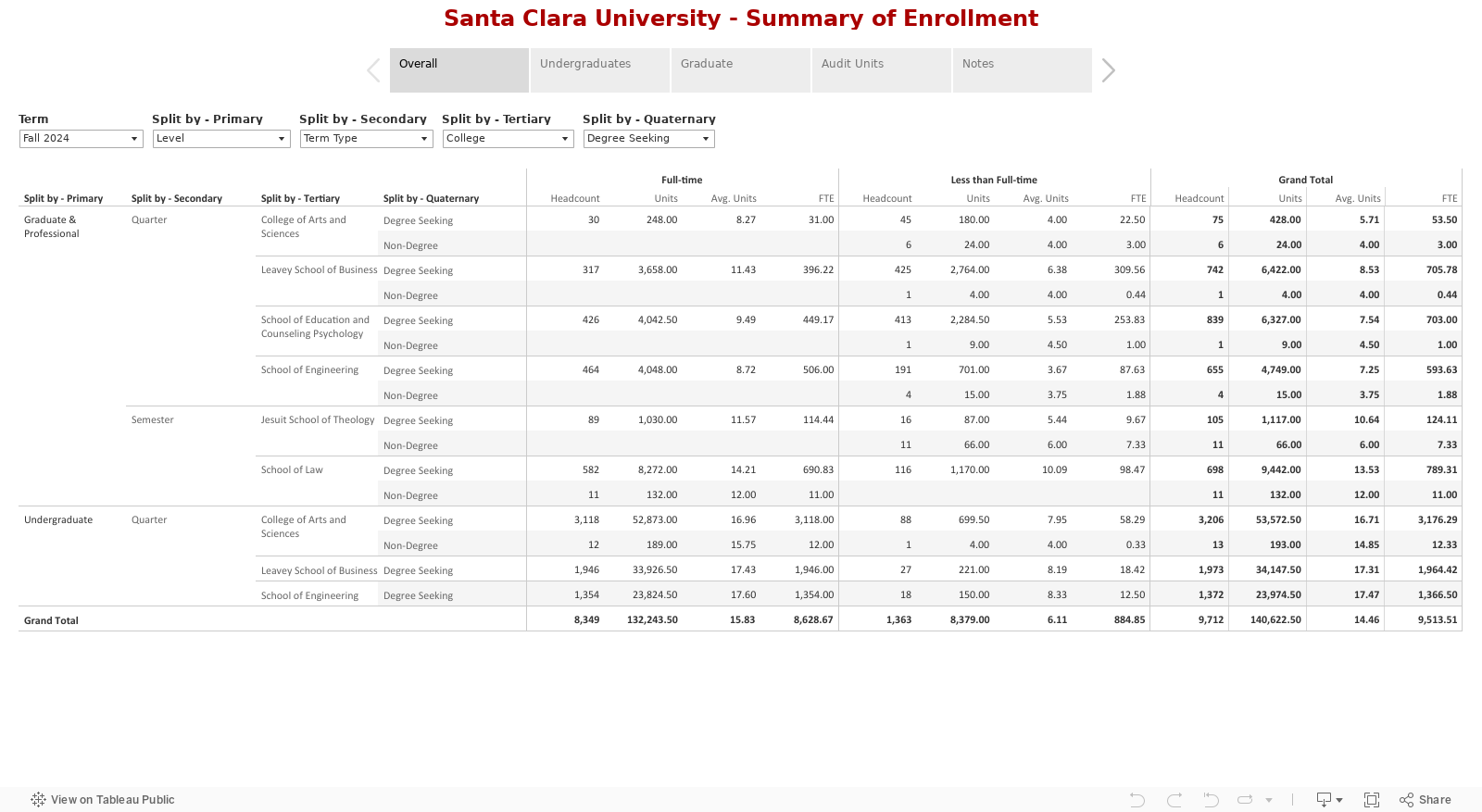
Task: Open the Download icon menu
Action: 1329,800
